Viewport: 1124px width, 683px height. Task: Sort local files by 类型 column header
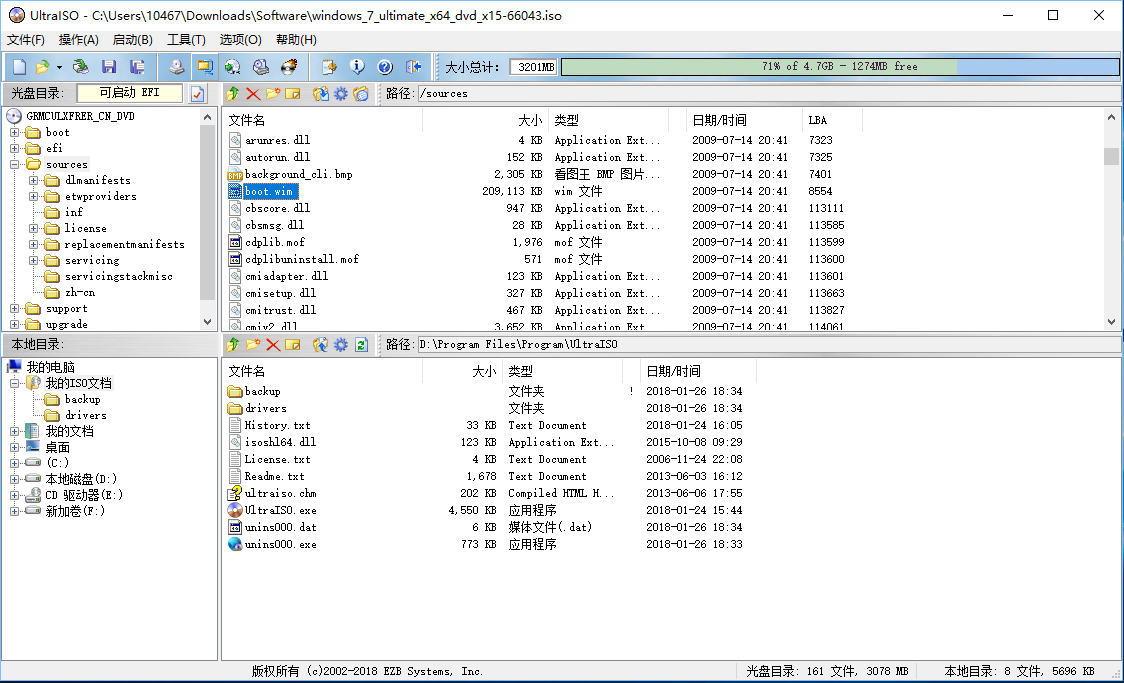[x=563, y=371]
